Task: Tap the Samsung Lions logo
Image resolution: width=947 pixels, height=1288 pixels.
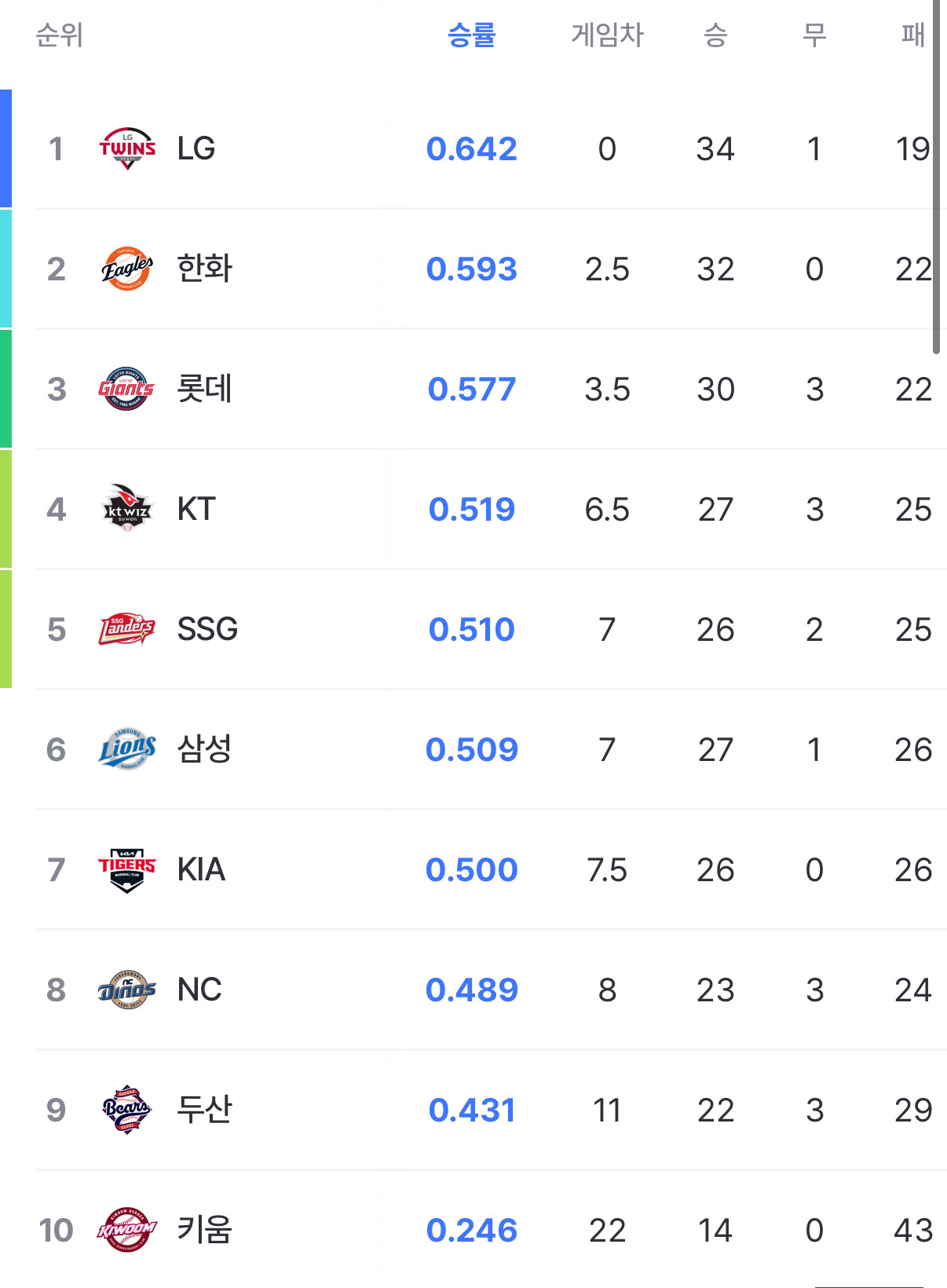Action: [x=127, y=749]
